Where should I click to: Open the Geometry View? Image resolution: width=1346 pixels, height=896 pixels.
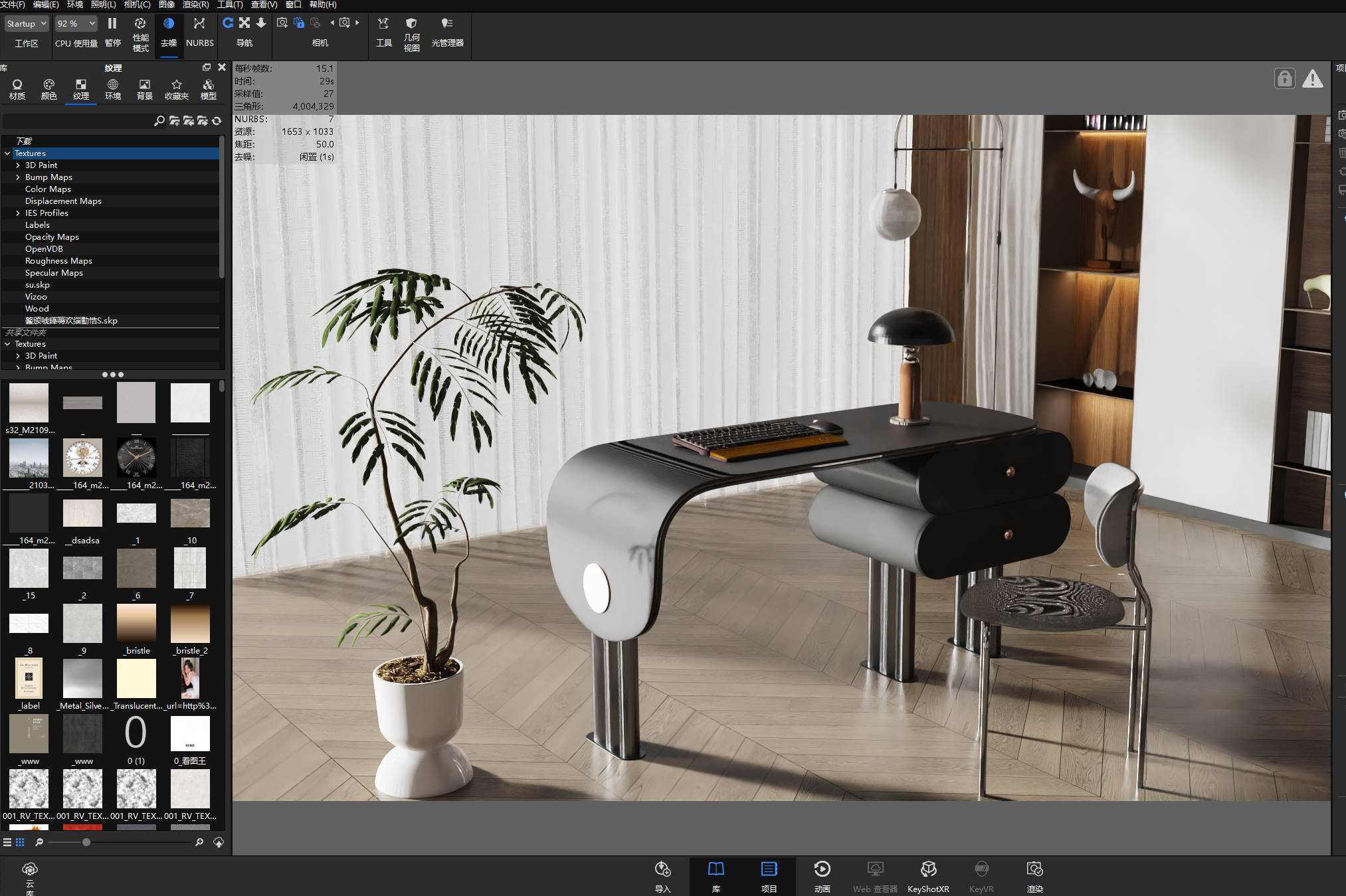click(411, 34)
